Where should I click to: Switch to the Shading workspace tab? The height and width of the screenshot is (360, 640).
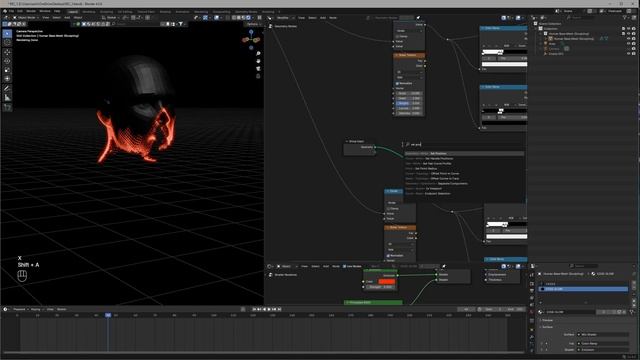pos(165,12)
